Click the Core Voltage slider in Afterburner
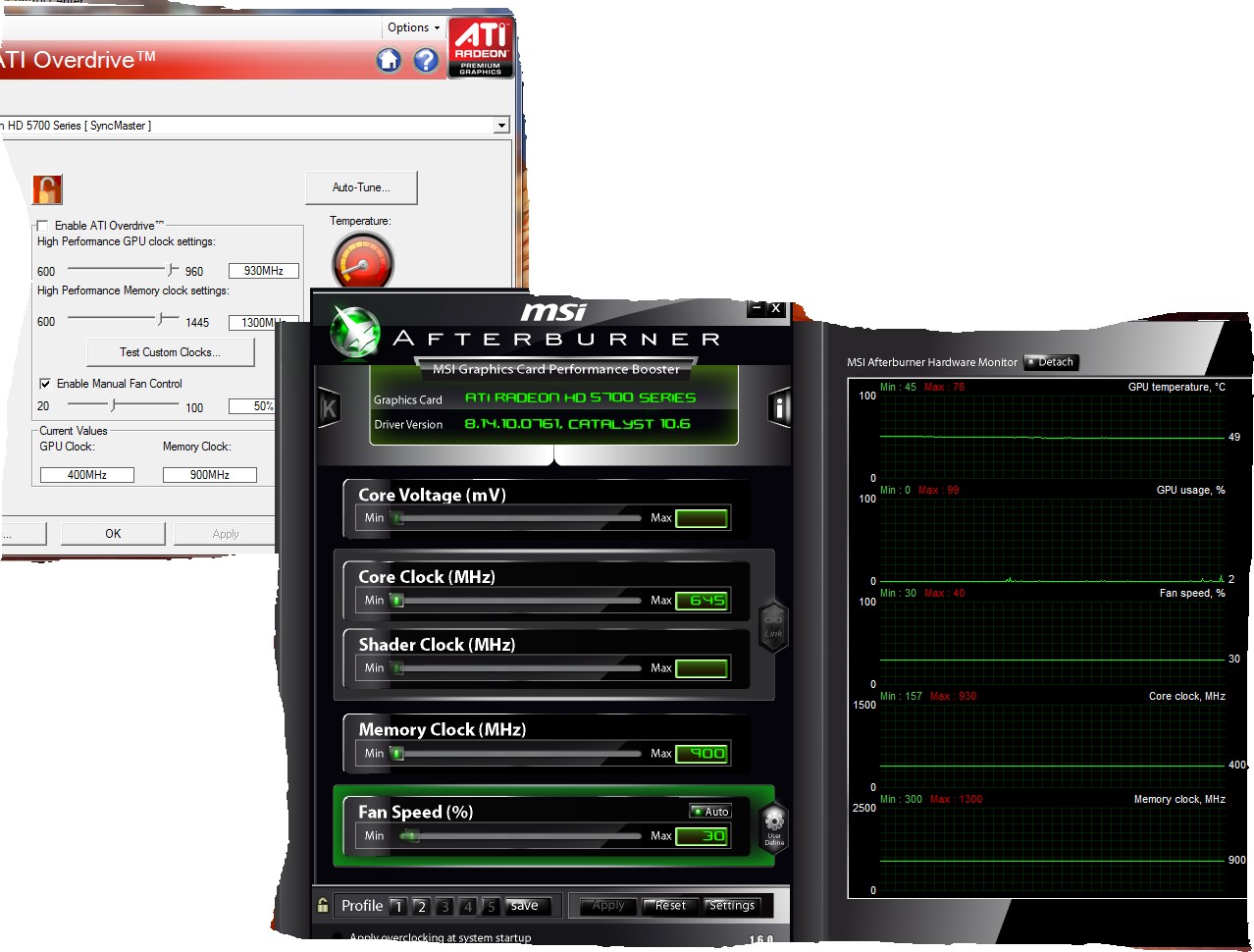 tap(516, 517)
